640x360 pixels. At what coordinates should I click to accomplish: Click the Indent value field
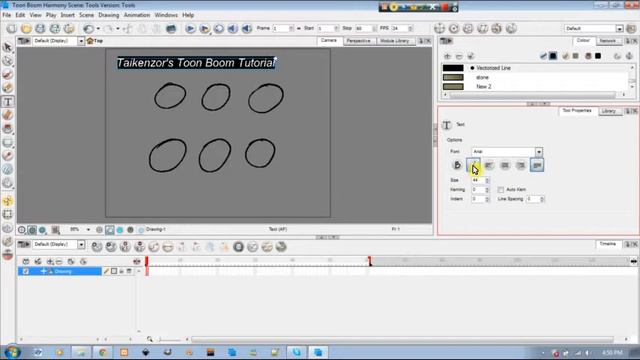click(x=478, y=199)
